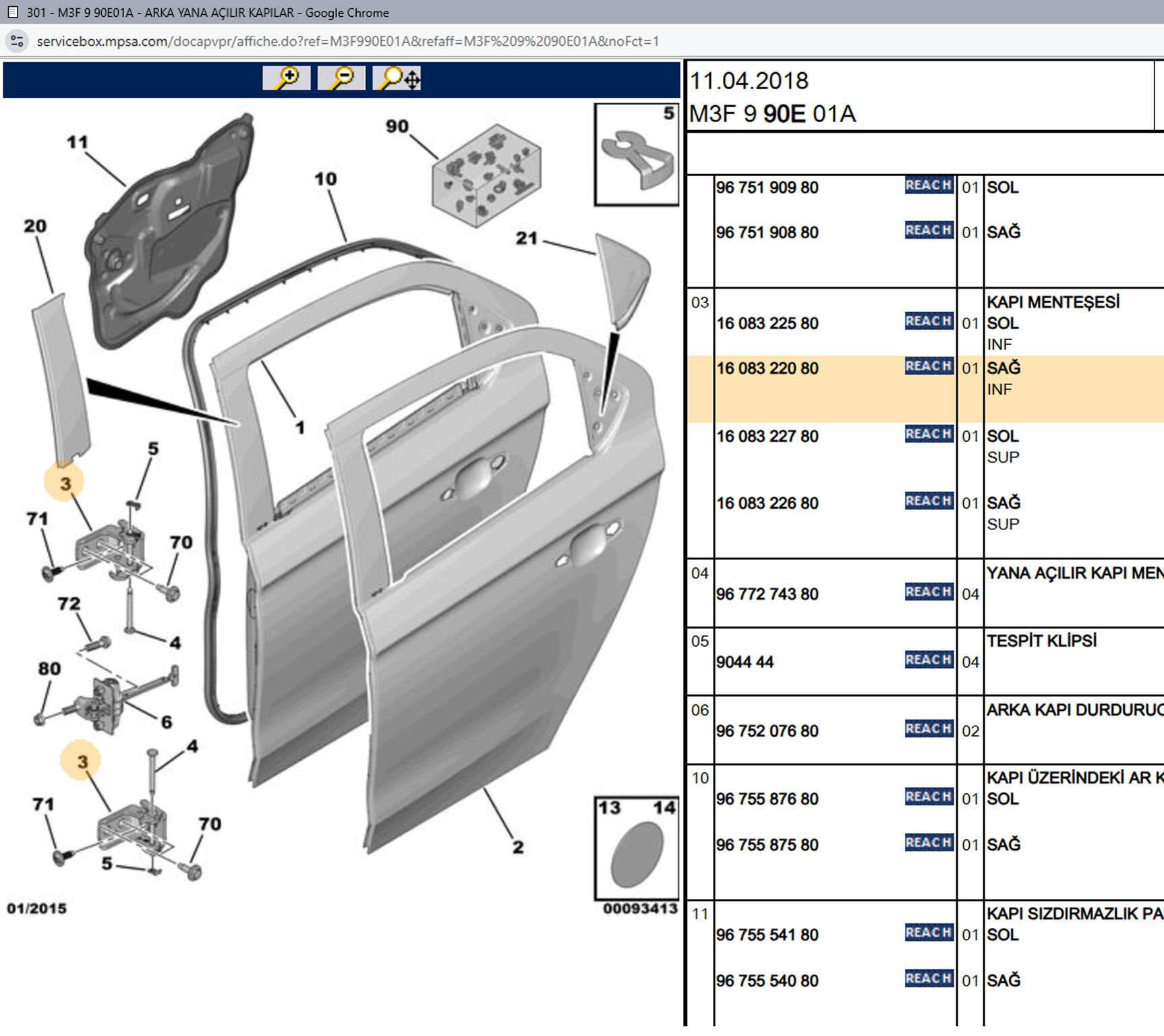Click the zoom in magnifier icon
This screenshot has height=1036, width=1164.
coord(287,78)
